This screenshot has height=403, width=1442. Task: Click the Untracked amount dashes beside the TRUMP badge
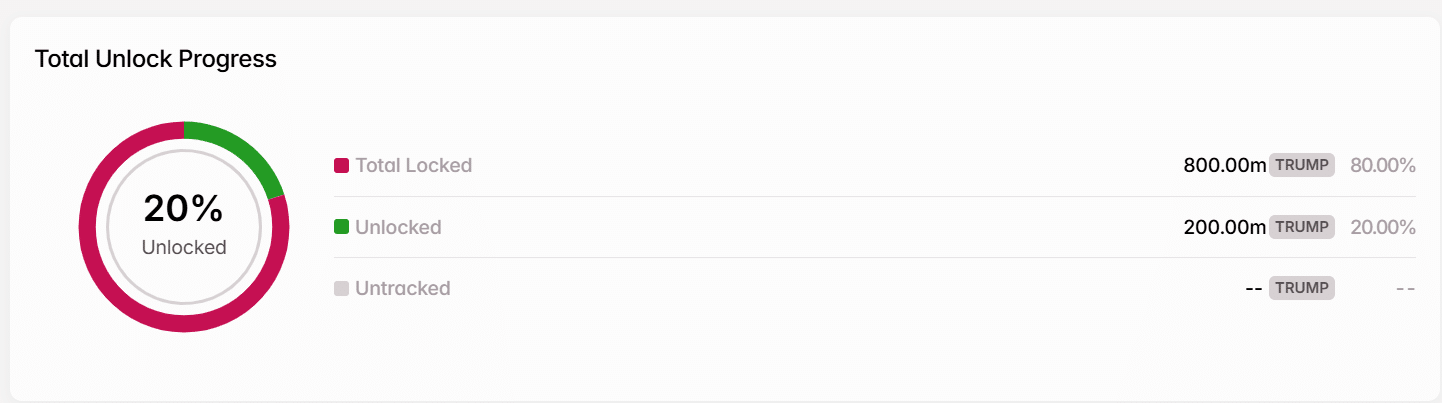1253,289
